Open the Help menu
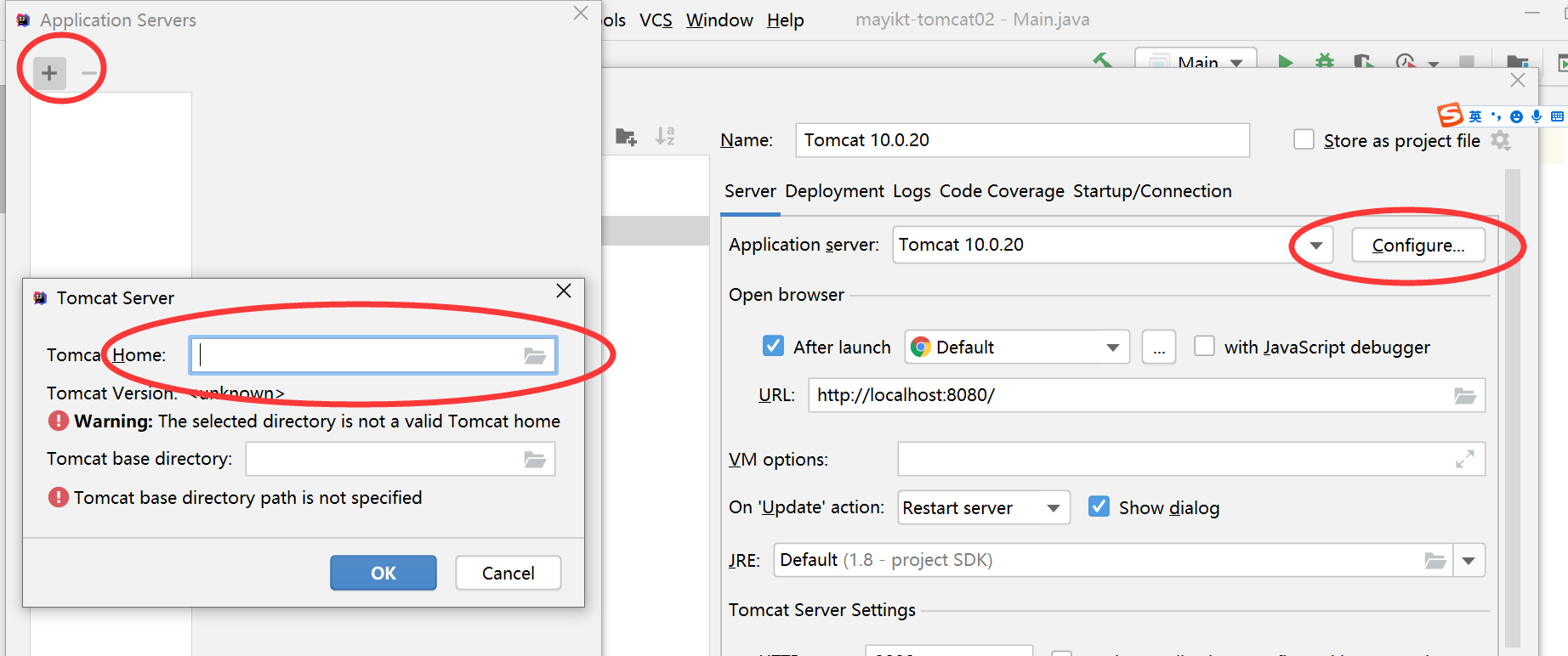Screen dimensions: 1568x656 [x=785, y=20]
